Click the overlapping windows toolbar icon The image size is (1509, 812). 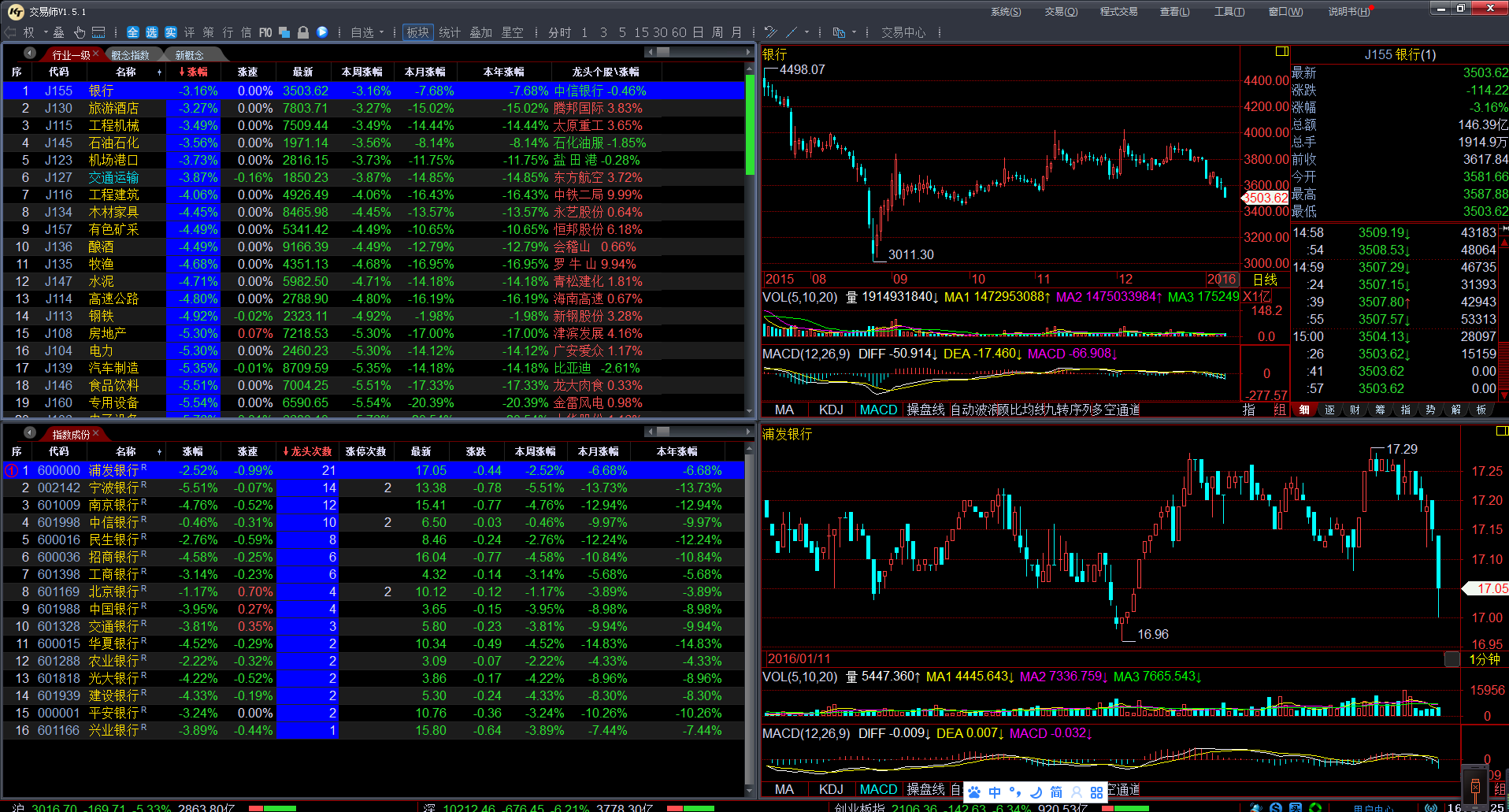[284, 32]
